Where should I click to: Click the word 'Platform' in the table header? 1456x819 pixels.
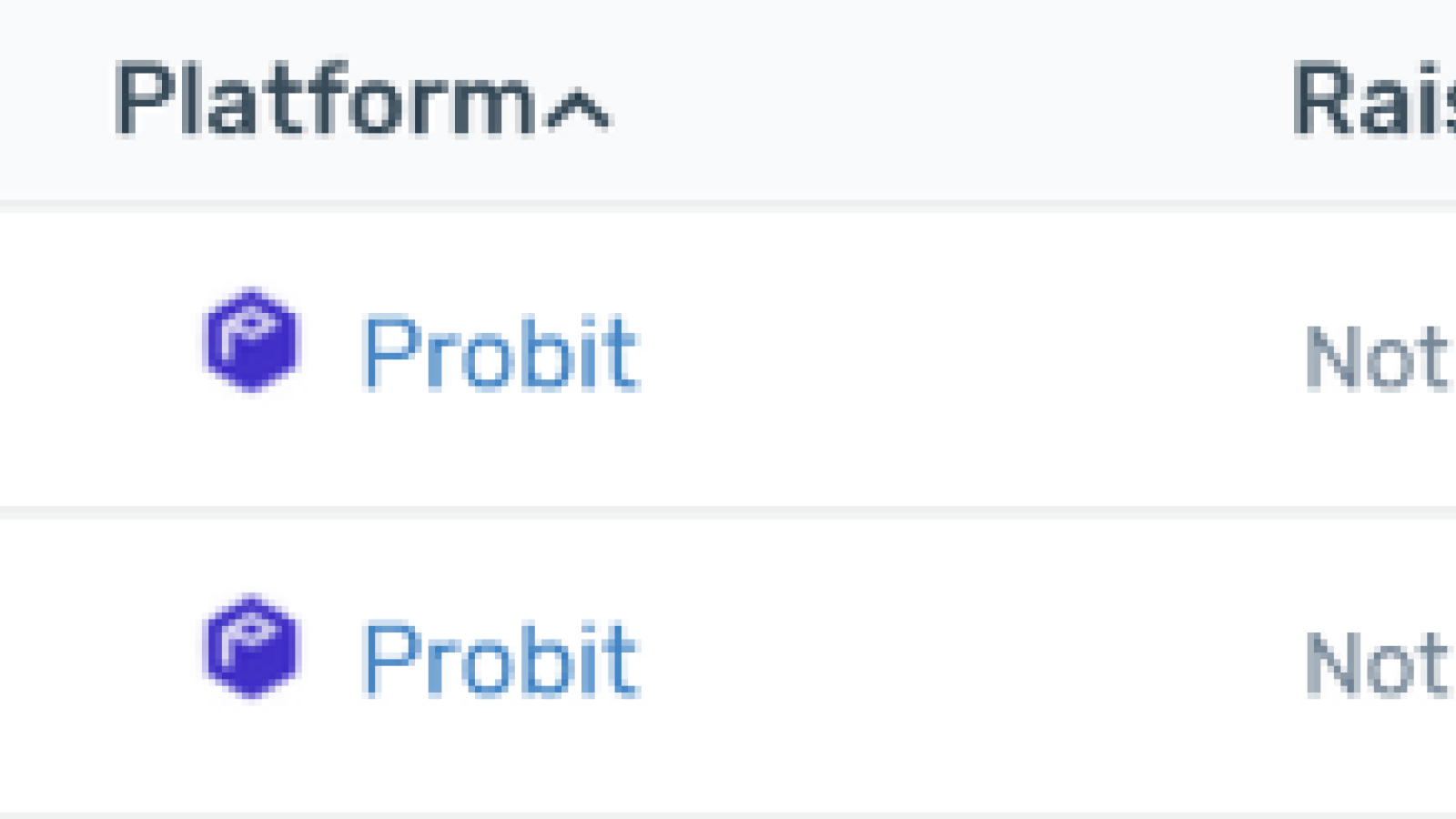[326, 100]
